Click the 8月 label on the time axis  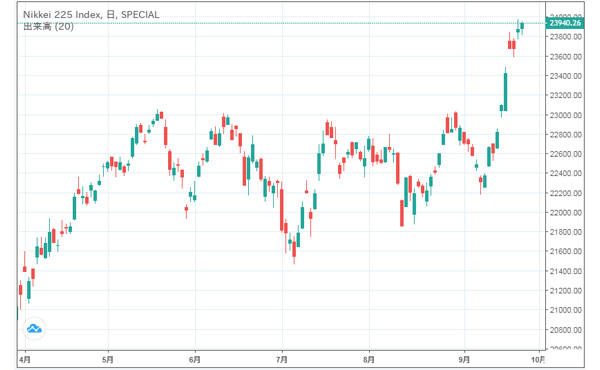(369, 360)
